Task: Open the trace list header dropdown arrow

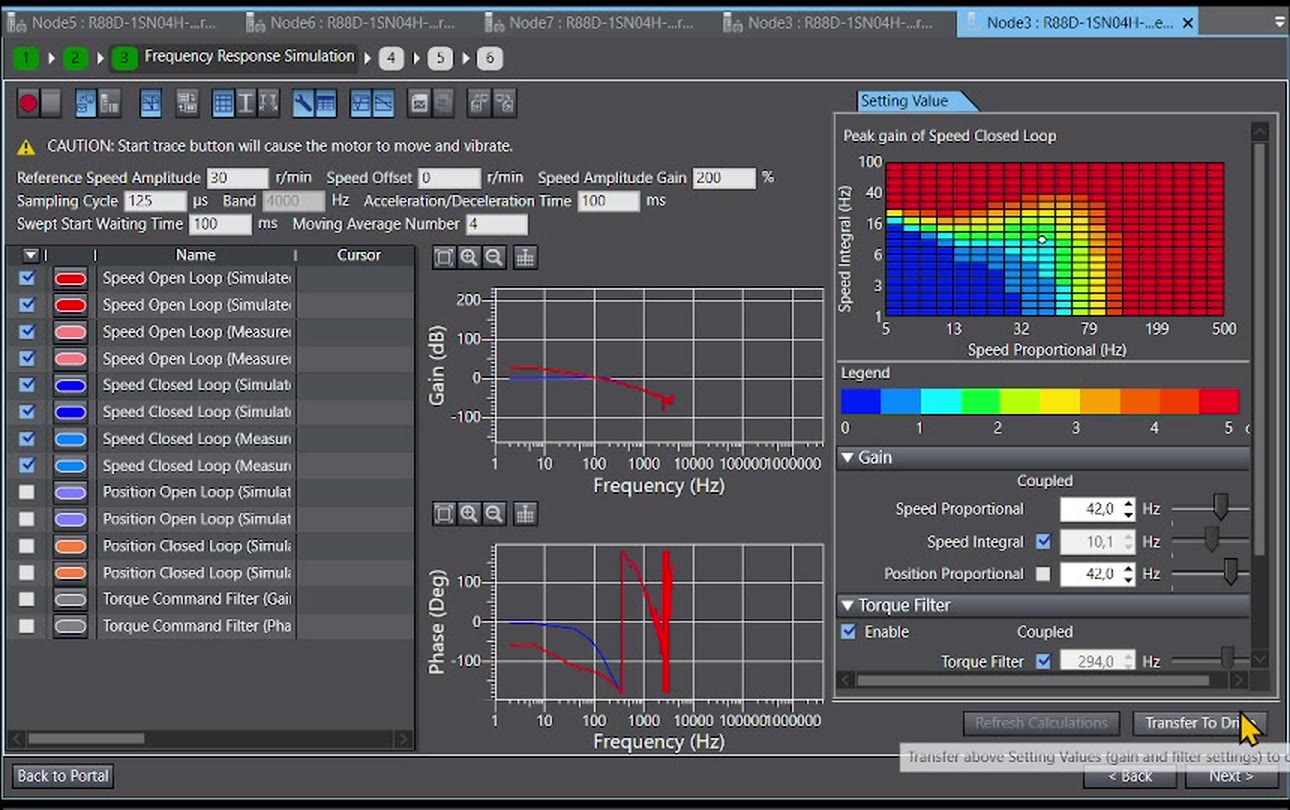Action: pyautogui.click(x=31, y=255)
